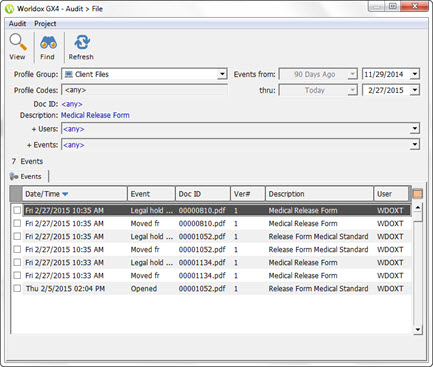This screenshot has width=433, height=367.
Task: Check the Moved fr 00001134.pdf row
Action: [17, 275]
